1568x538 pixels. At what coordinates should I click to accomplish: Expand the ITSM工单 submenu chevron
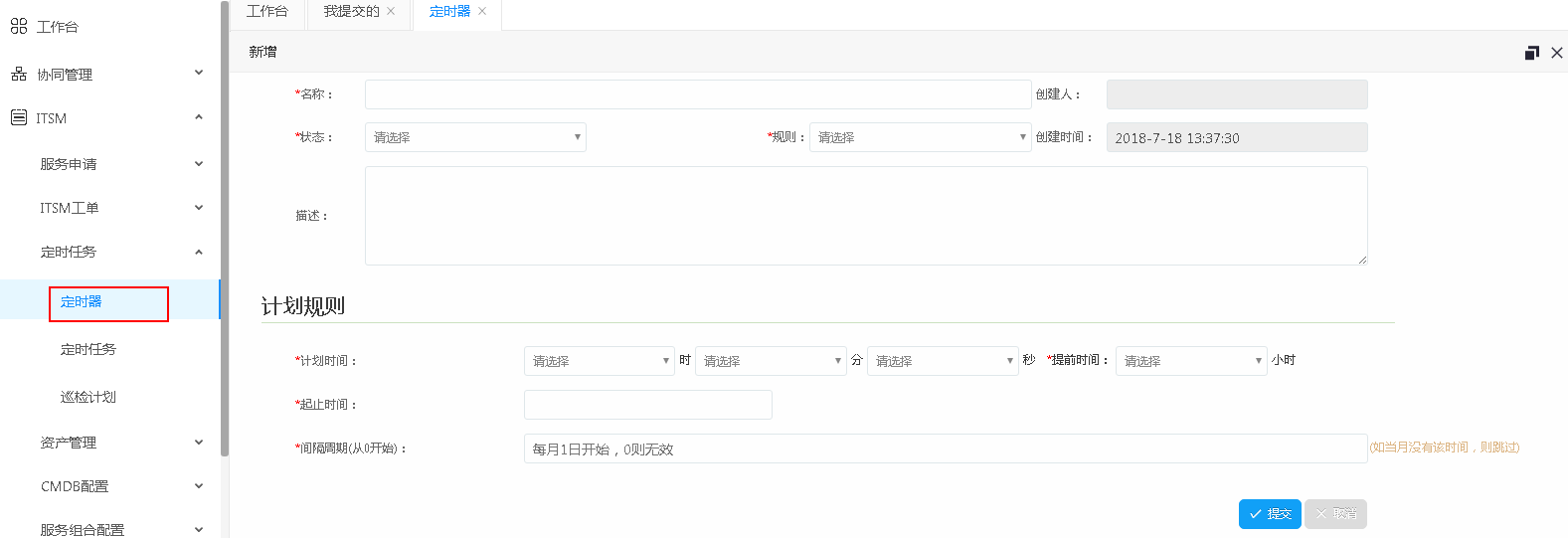199,208
